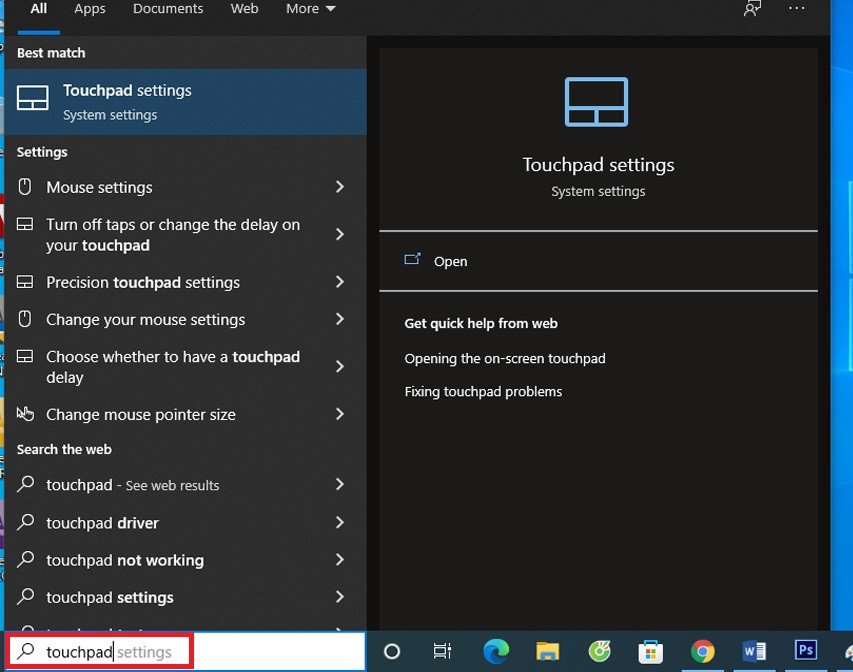
Task: Open Photoshop from the taskbar
Action: pos(806,651)
